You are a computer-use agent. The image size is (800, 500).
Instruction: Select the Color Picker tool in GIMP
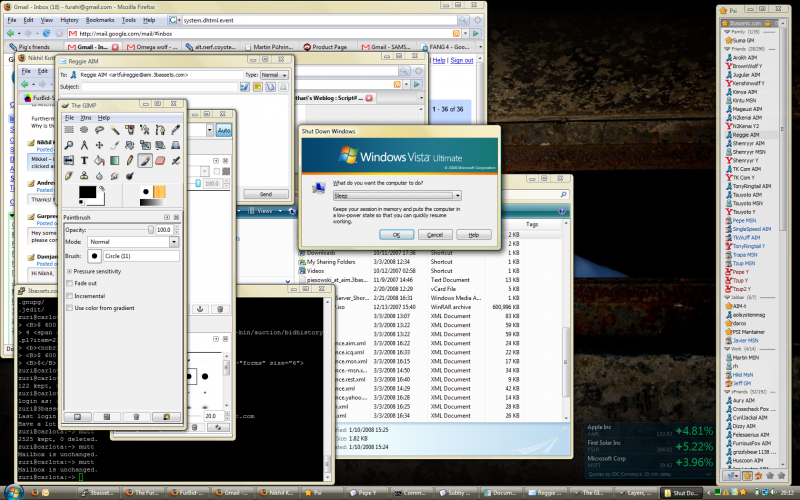click(176, 129)
